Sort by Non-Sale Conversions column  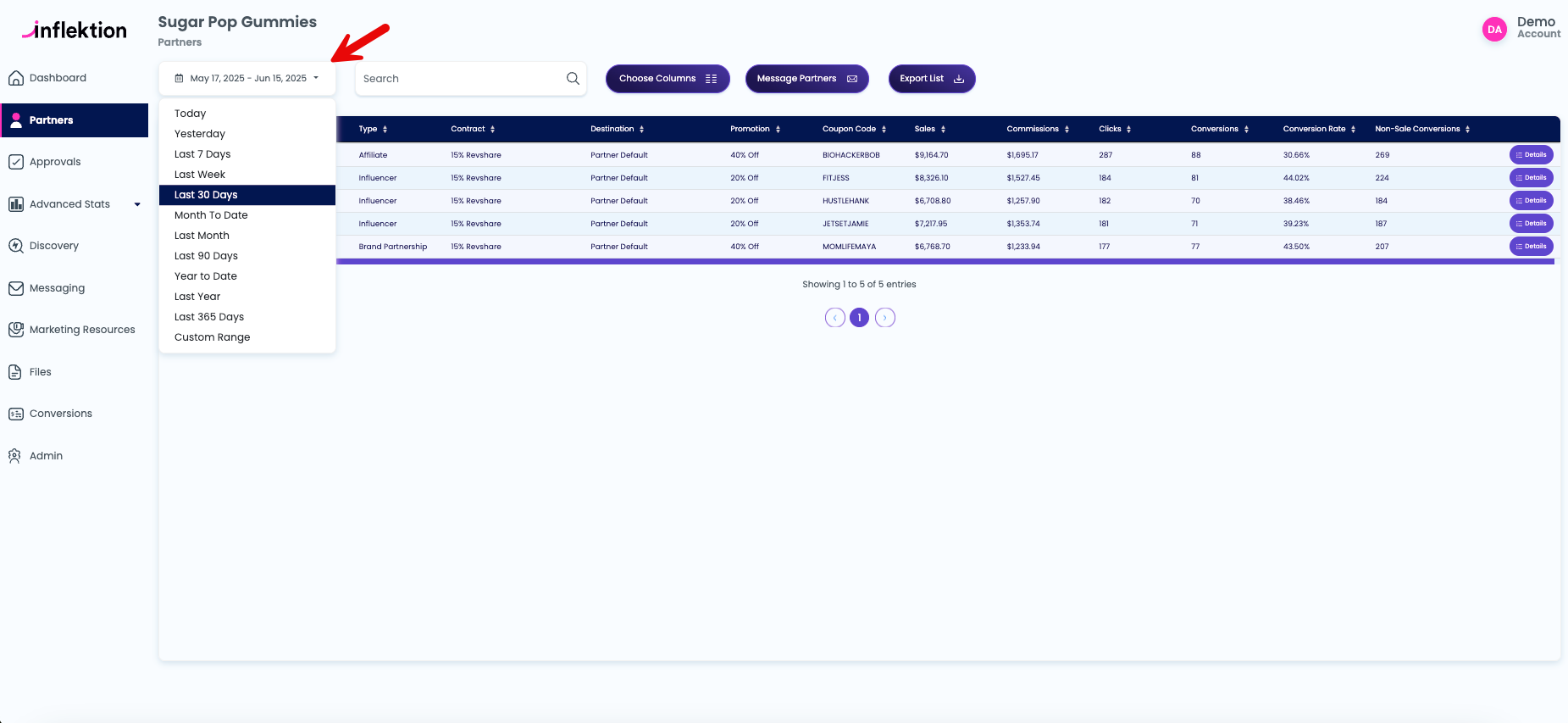pyautogui.click(x=1422, y=129)
